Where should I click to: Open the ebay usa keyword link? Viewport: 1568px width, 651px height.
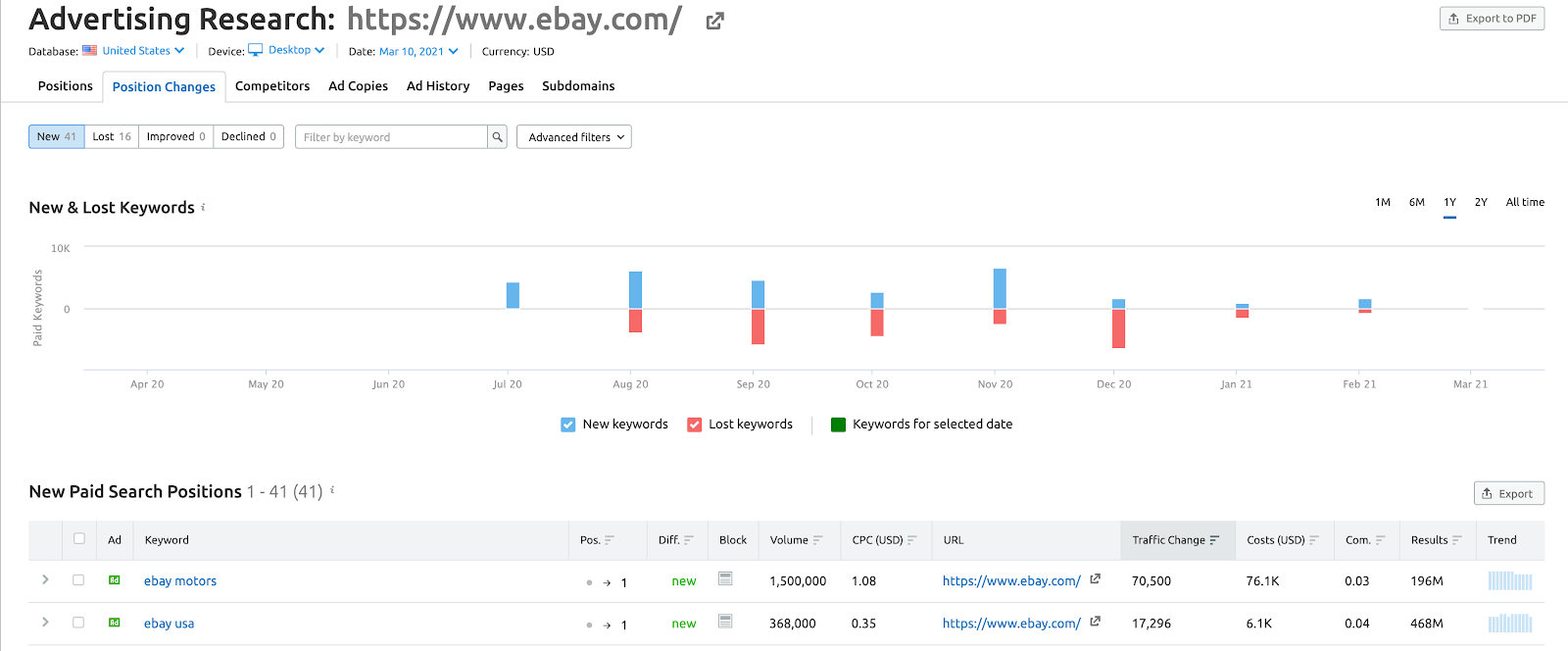[x=170, y=623]
